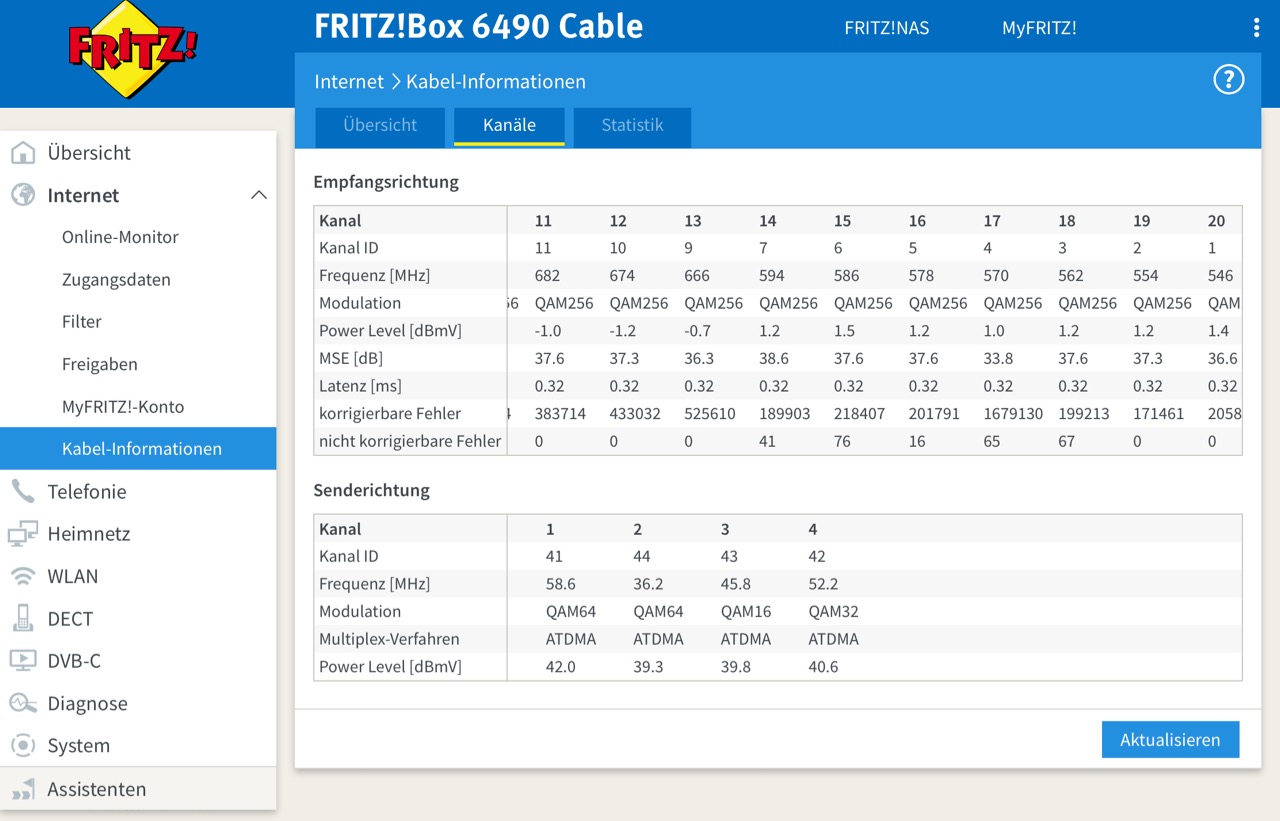This screenshot has width=1280, height=821.
Task: Click the Senderichtung heading
Action: tap(371, 490)
